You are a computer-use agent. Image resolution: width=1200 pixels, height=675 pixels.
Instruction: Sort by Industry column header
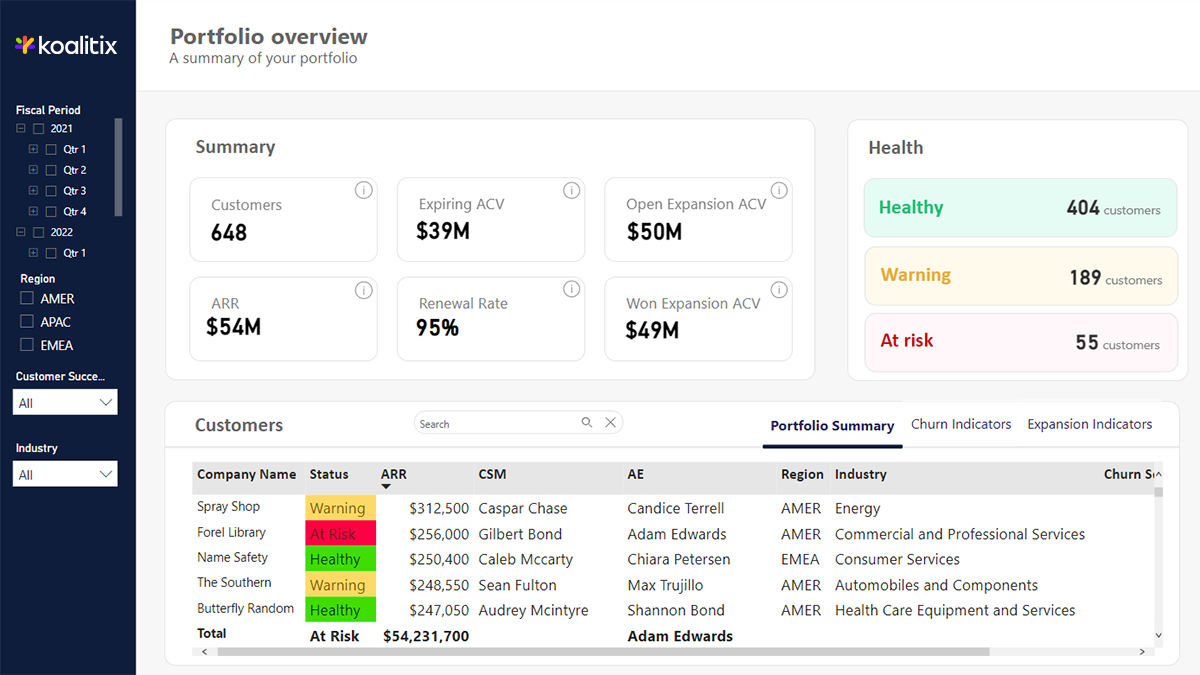(x=861, y=474)
